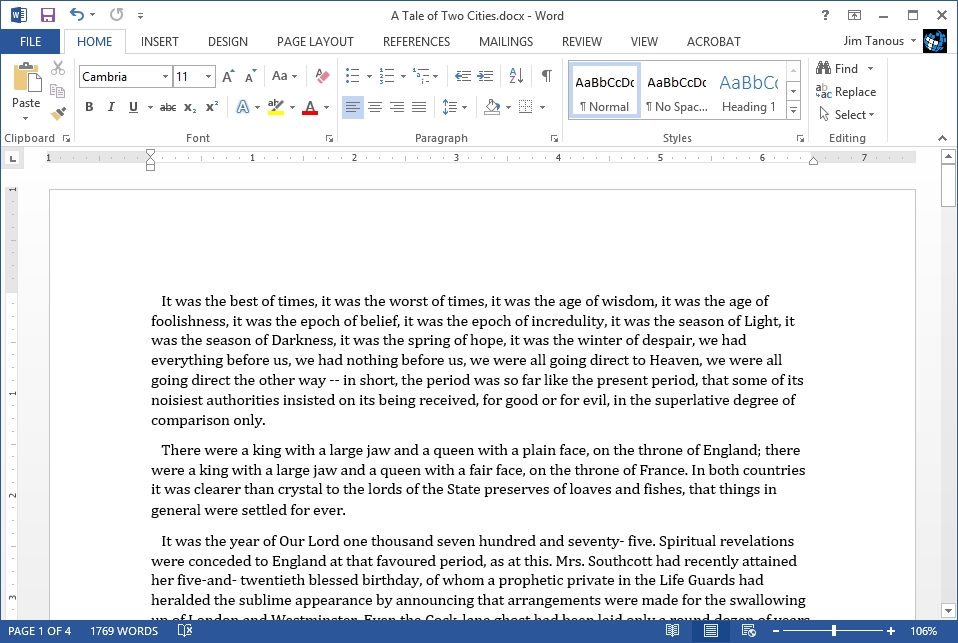Apply the No Spacing style
958x643 pixels.
point(677,90)
